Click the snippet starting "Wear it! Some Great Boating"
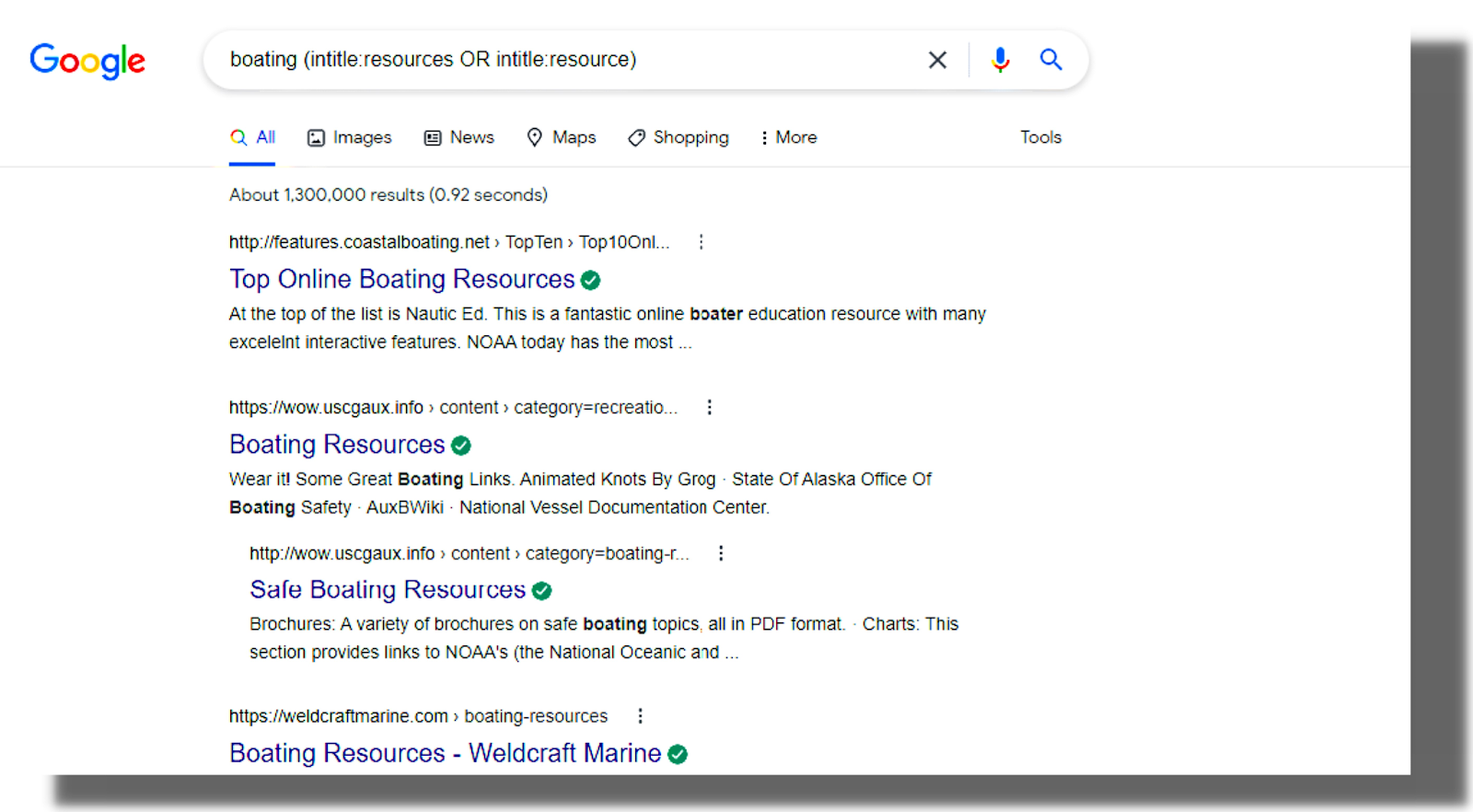This screenshot has width=1473, height=812. [580, 493]
